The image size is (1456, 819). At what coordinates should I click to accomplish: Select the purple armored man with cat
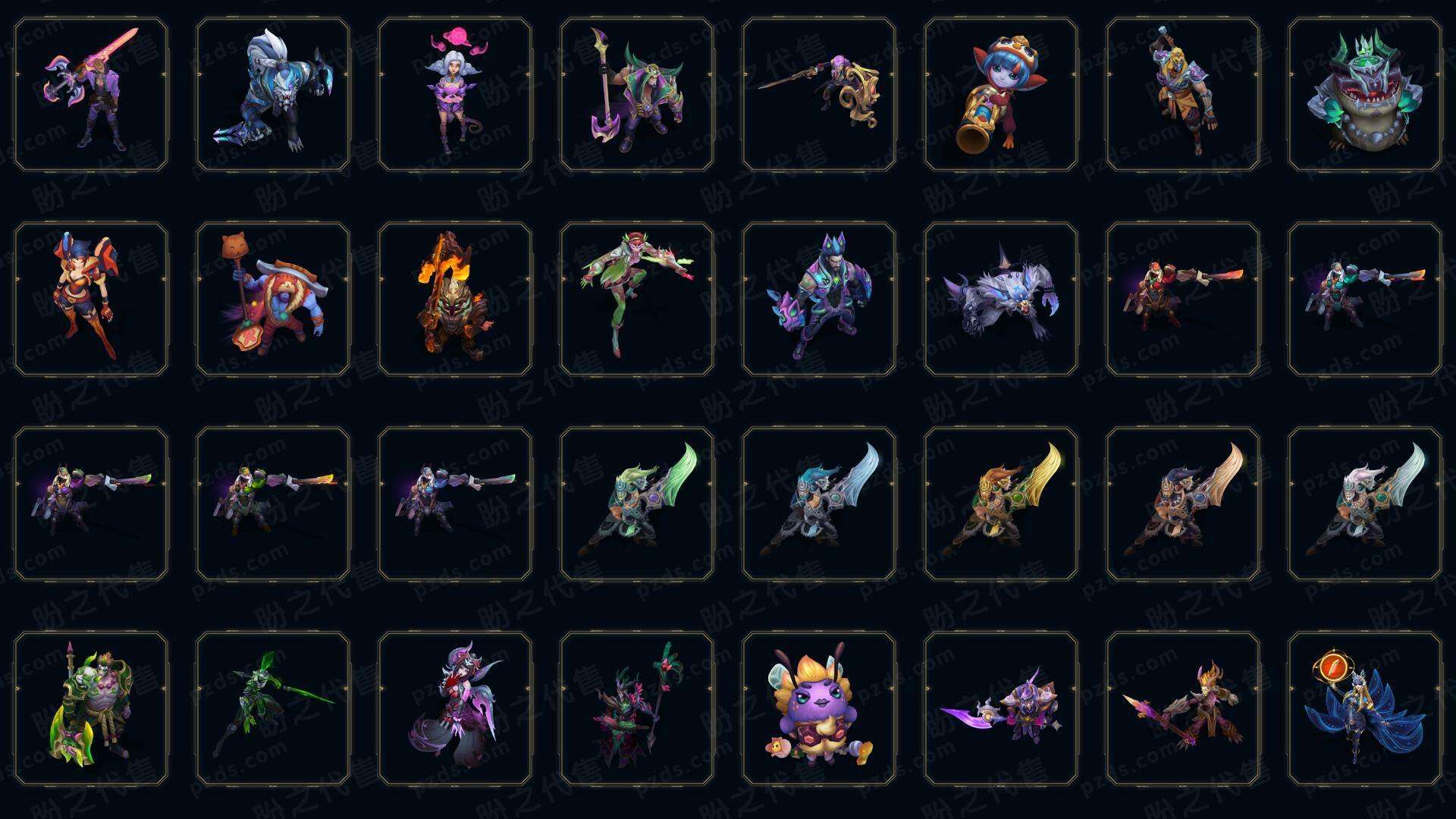(x=819, y=299)
